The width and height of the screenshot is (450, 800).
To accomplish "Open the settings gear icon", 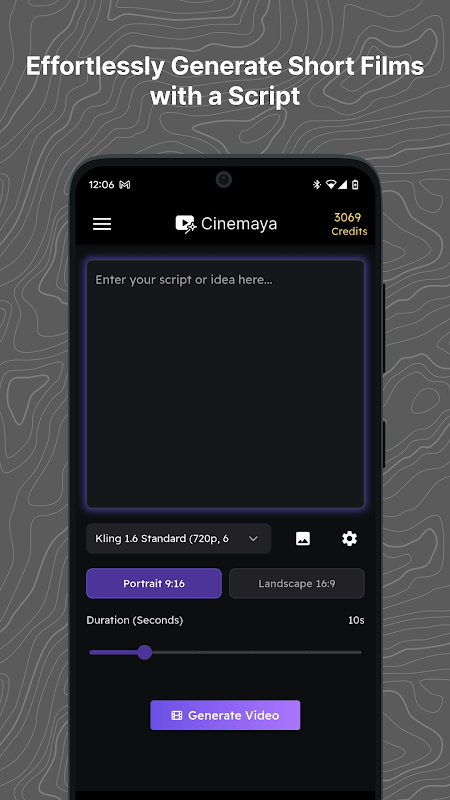I will coord(349,538).
